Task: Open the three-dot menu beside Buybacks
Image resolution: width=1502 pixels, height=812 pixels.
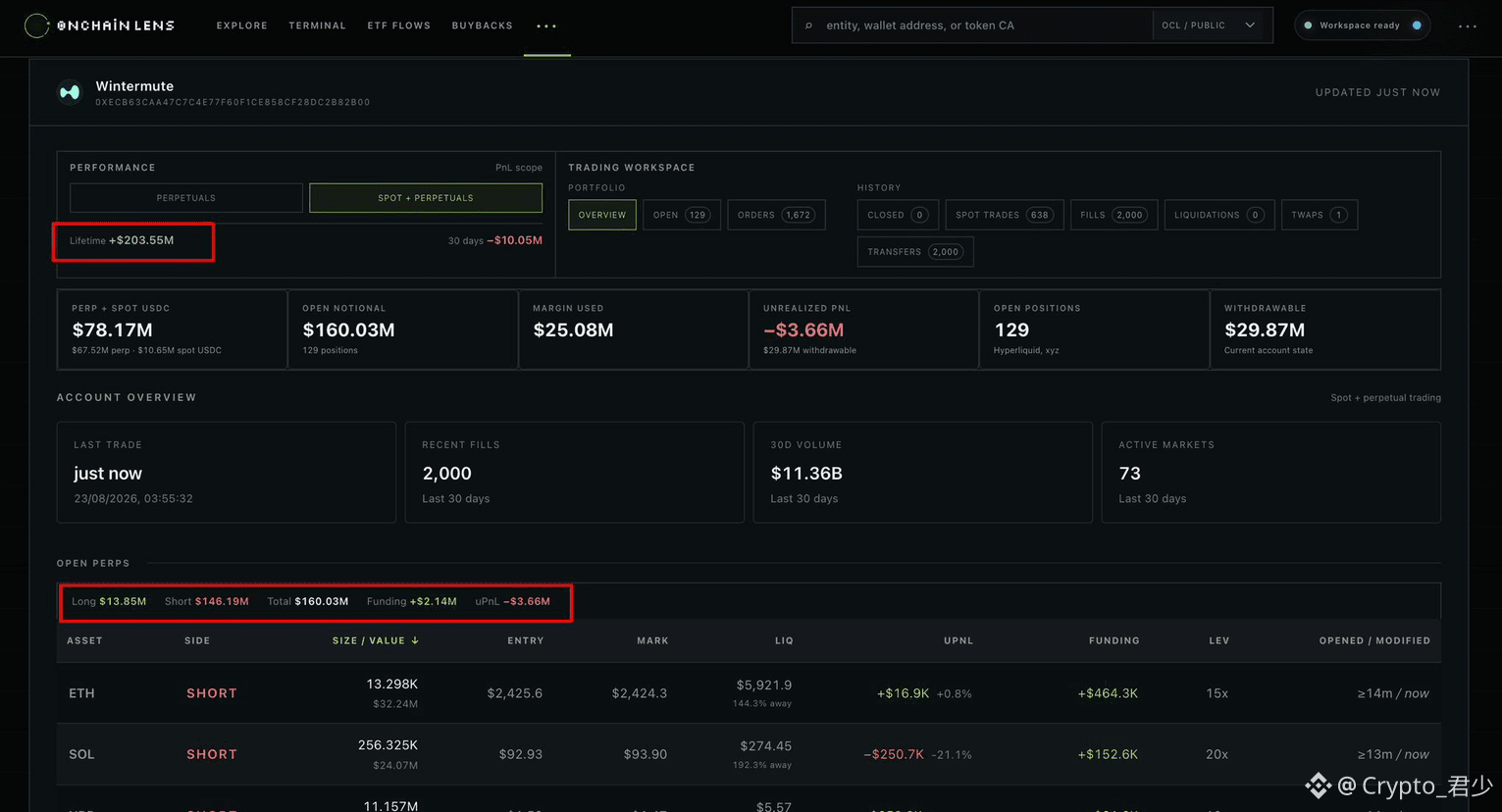Action: (546, 26)
